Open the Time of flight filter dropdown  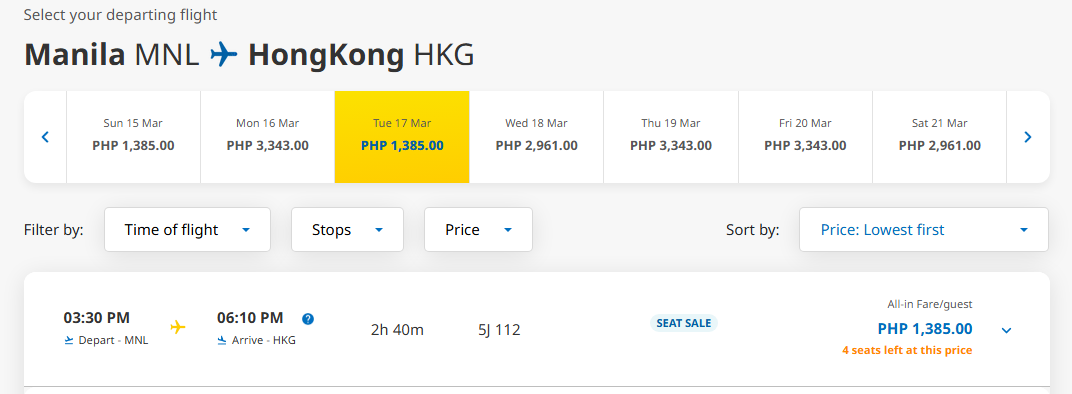pyautogui.click(x=187, y=230)
